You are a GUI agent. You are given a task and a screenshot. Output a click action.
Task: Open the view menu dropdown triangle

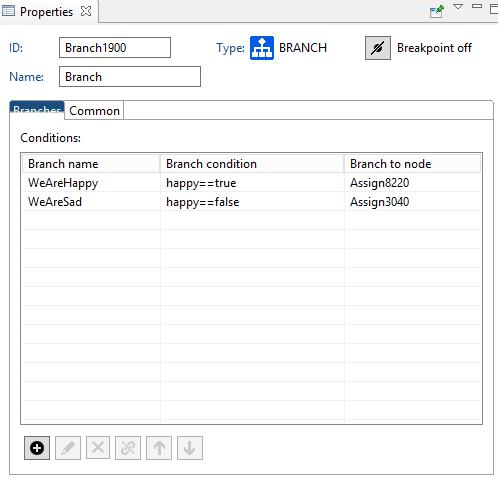pyautogui.click(x=458, y=7)
